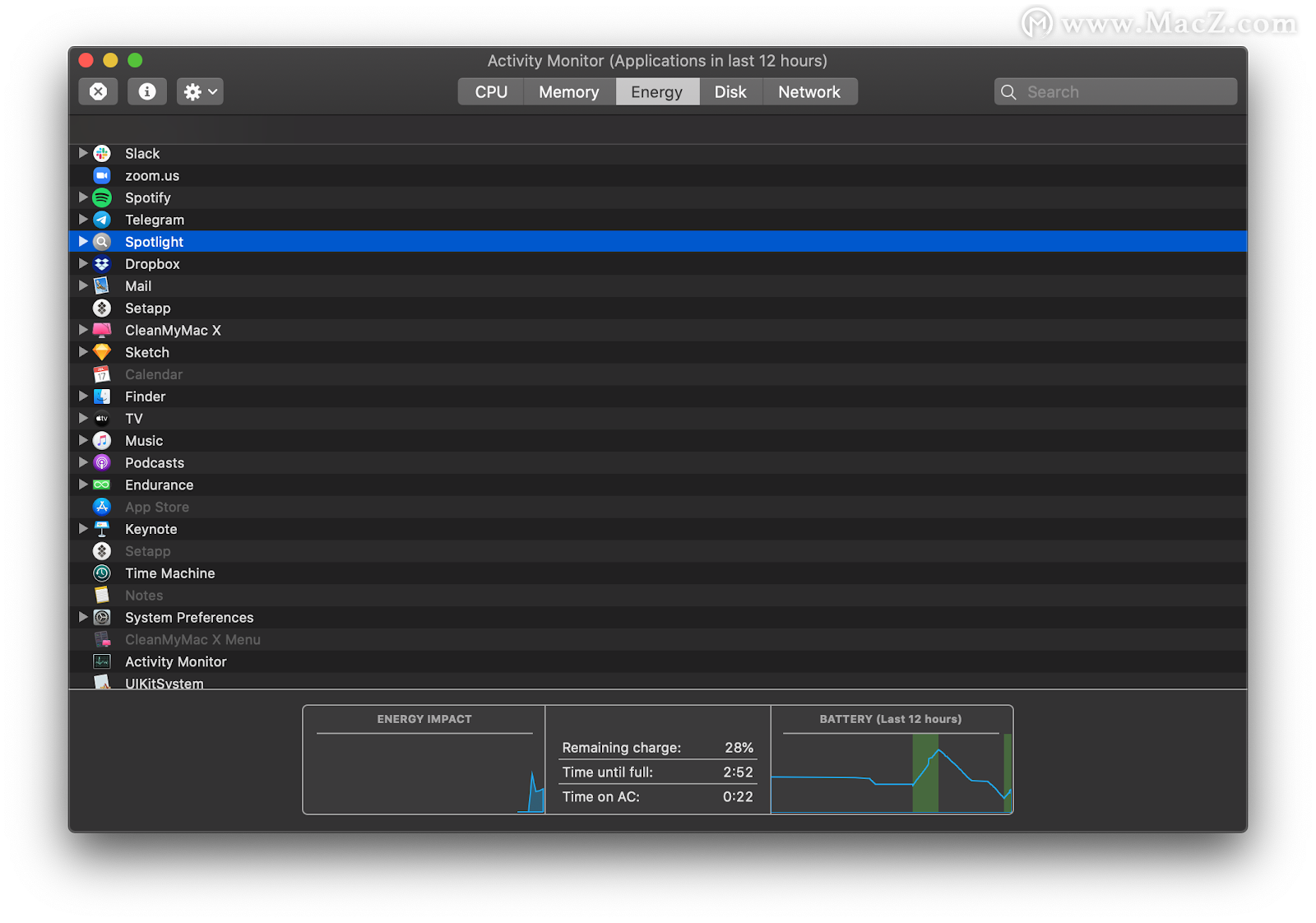Select the System Preferences row
The height and width of the screenshot is (923, 1316).
[x=658, y=618]
